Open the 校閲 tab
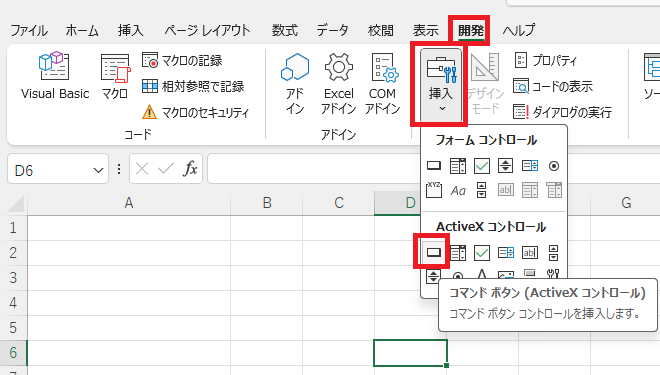Viewport: 660px width, 375px height. point(381,30)
